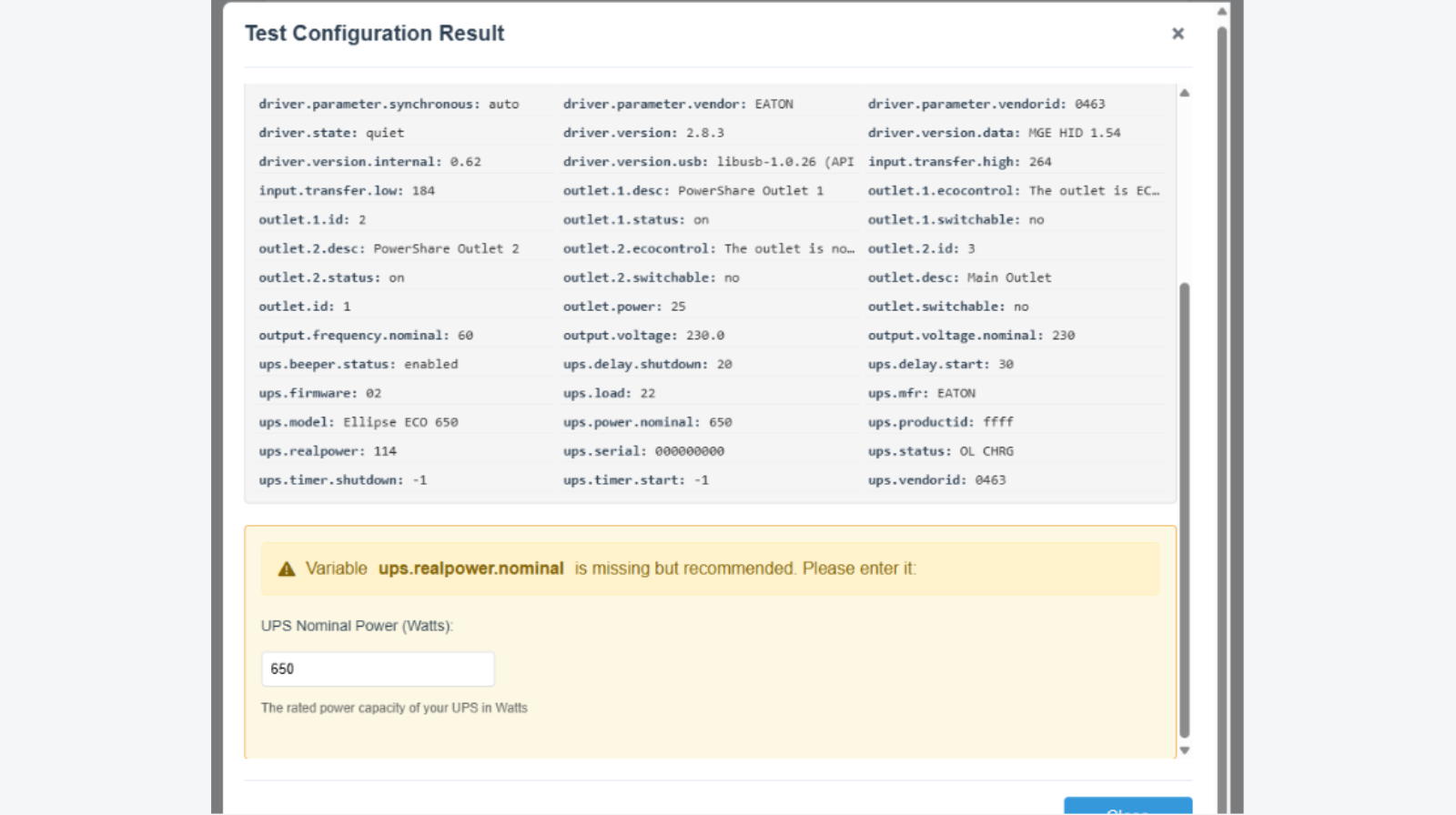This screenshot has height=815, width=1456.
Task: Click the output.voltage: 230.0 entry
Action: click(643, 336)
